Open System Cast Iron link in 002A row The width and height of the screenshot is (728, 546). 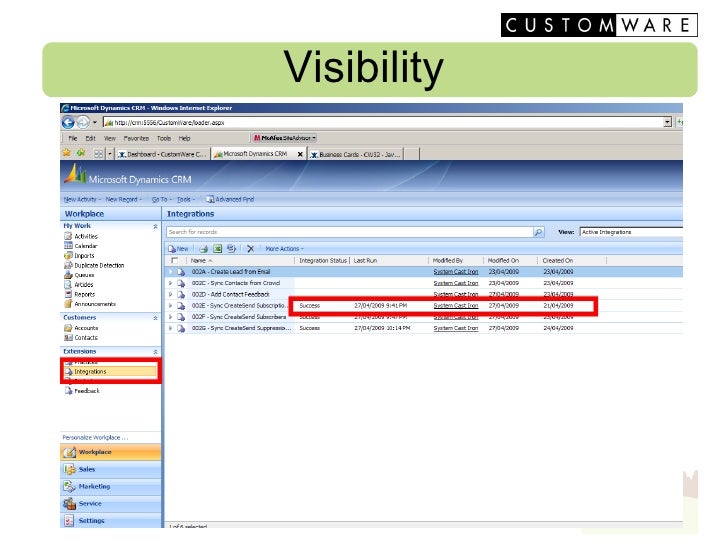click(455, 272)
